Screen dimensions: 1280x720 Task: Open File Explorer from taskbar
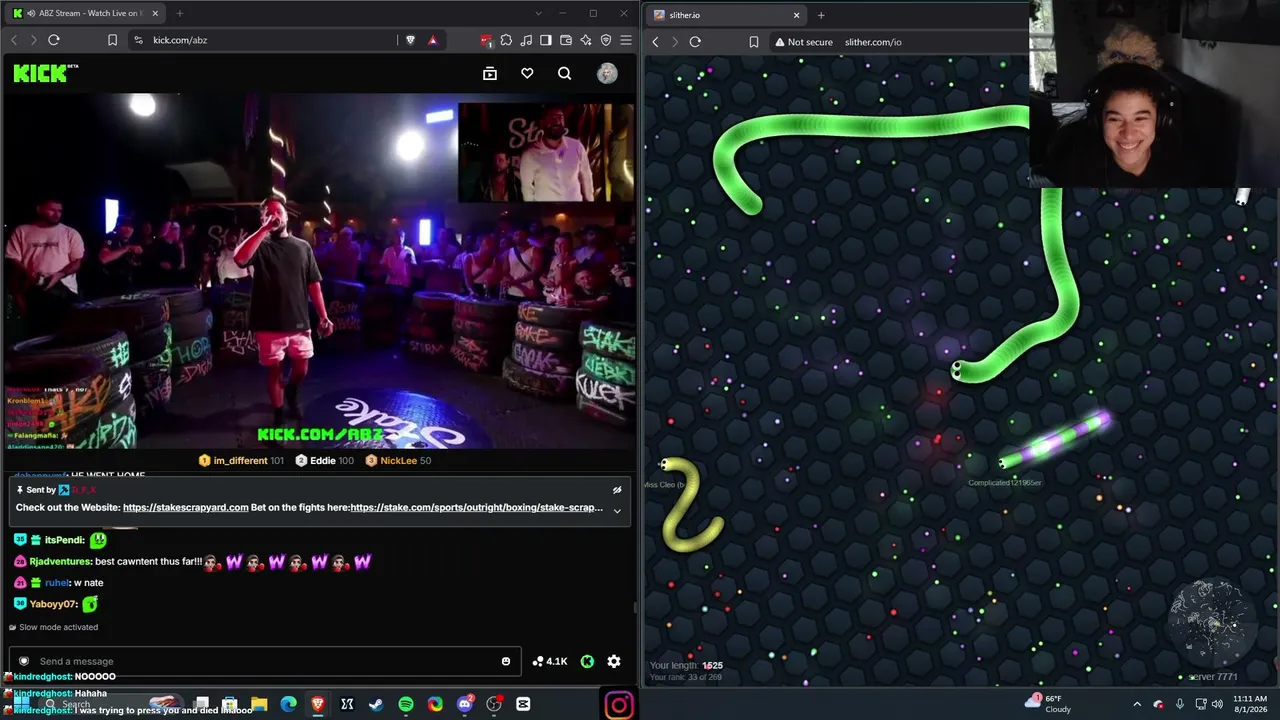(259, 705)
